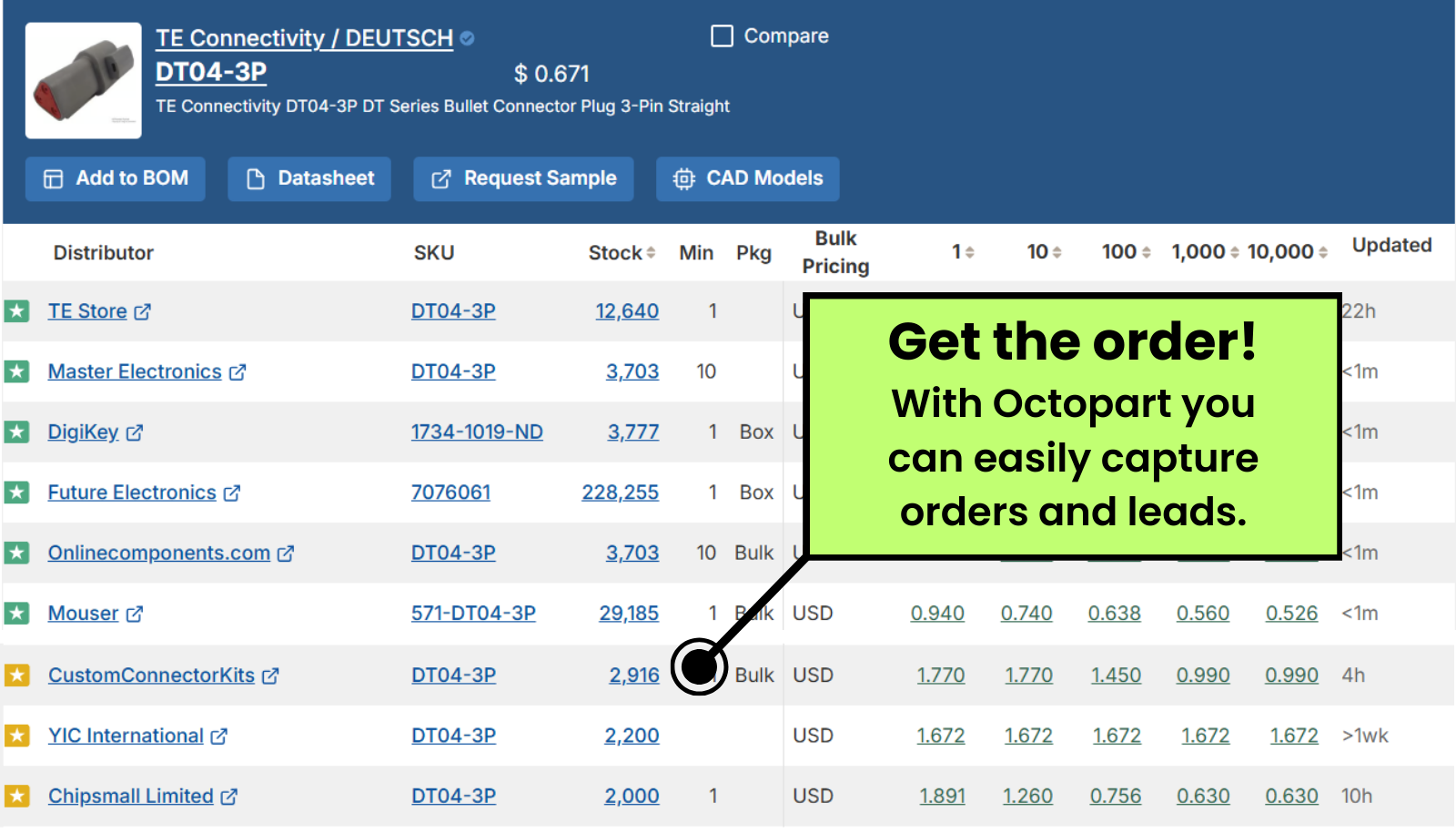Click the verified badge beside DEUTSCH
Viewport: 1456px width, 833px height.
pyautogui.click(x=466, y=38)
